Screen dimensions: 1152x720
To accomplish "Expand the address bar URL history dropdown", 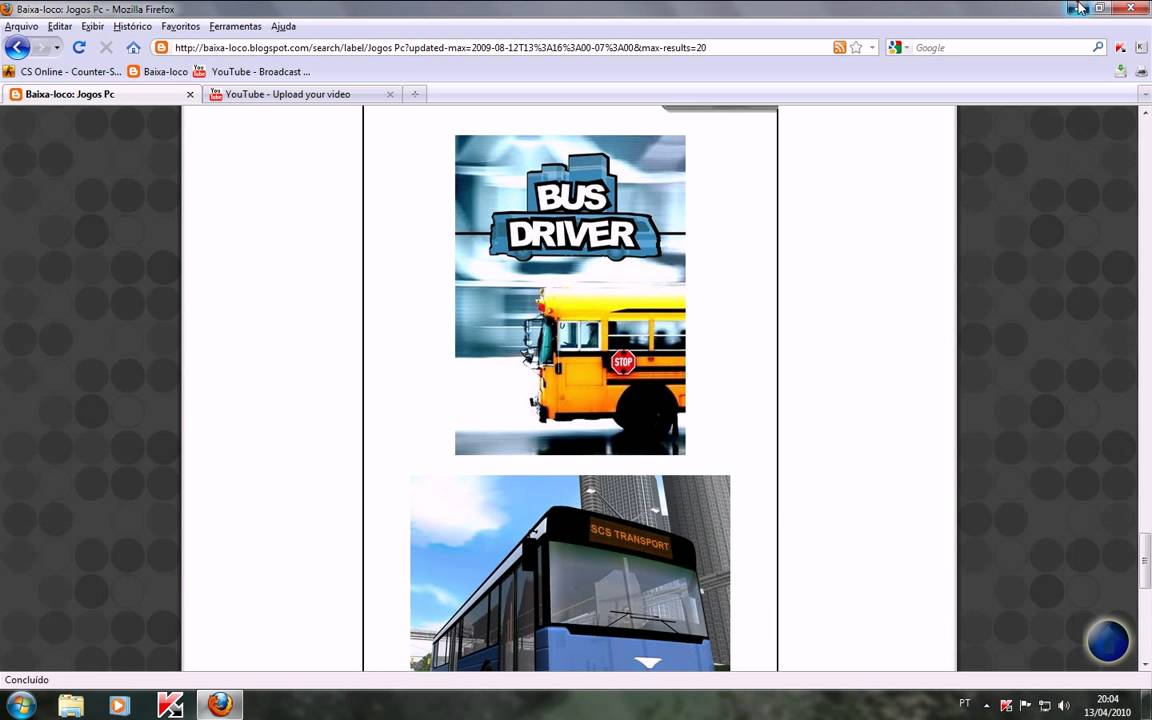I will pyautogui.click(x=872, y=47).
